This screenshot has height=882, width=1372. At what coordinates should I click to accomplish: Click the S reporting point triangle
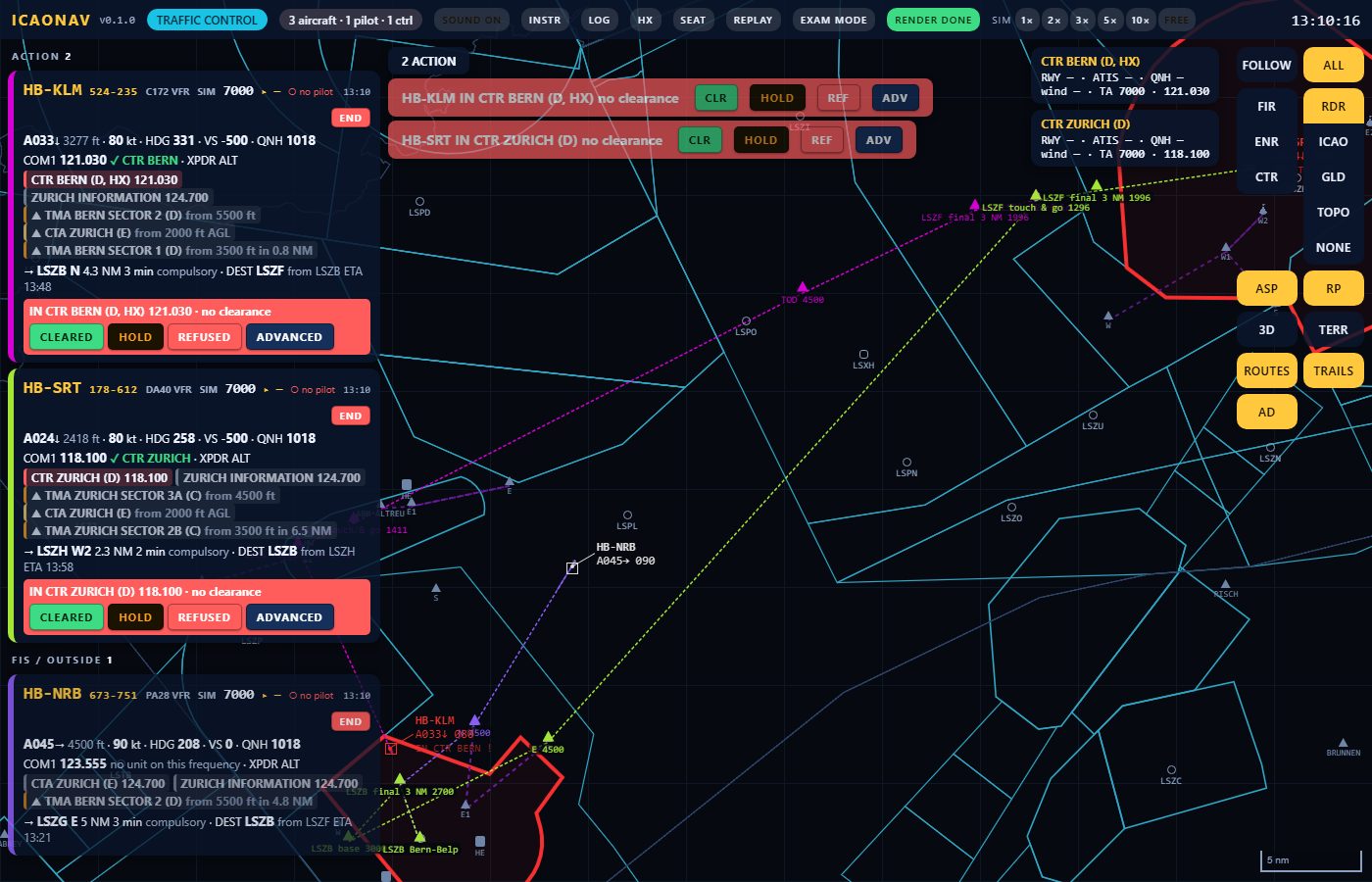coord(436,588)
